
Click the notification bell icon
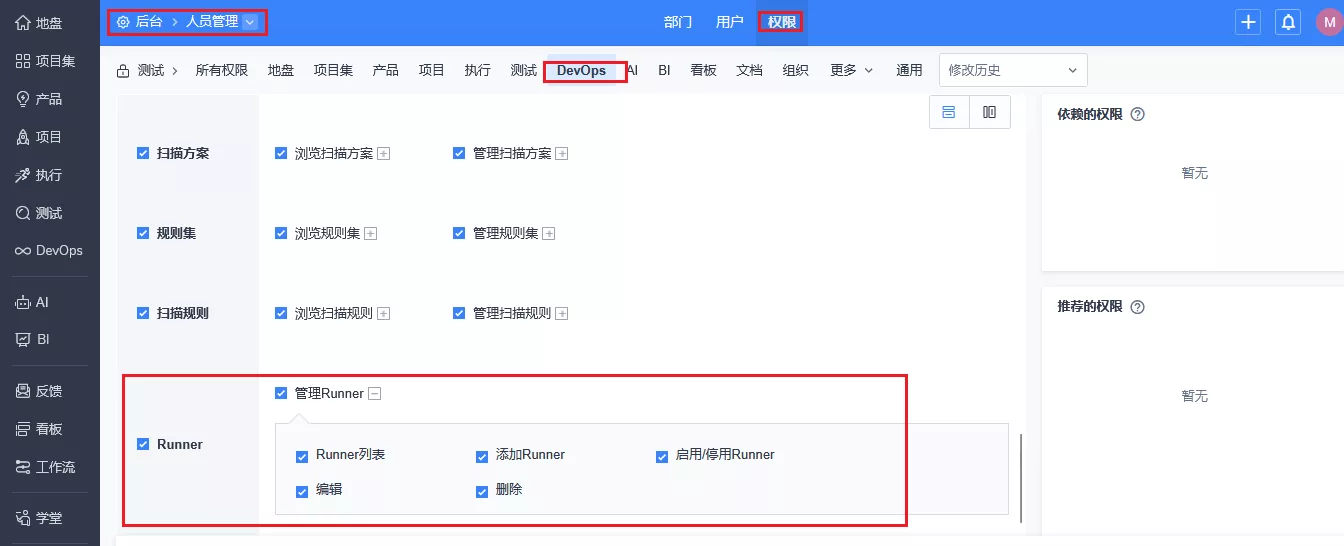[1289, 22]
